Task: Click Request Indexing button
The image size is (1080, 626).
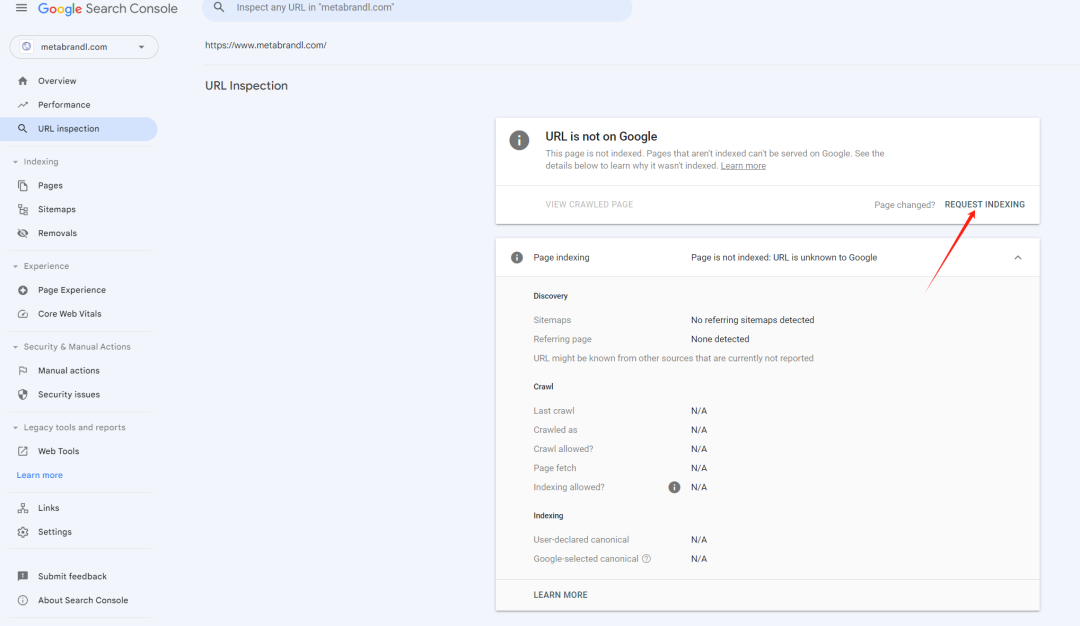Action: pyautogui.click(x=984, y=205)
